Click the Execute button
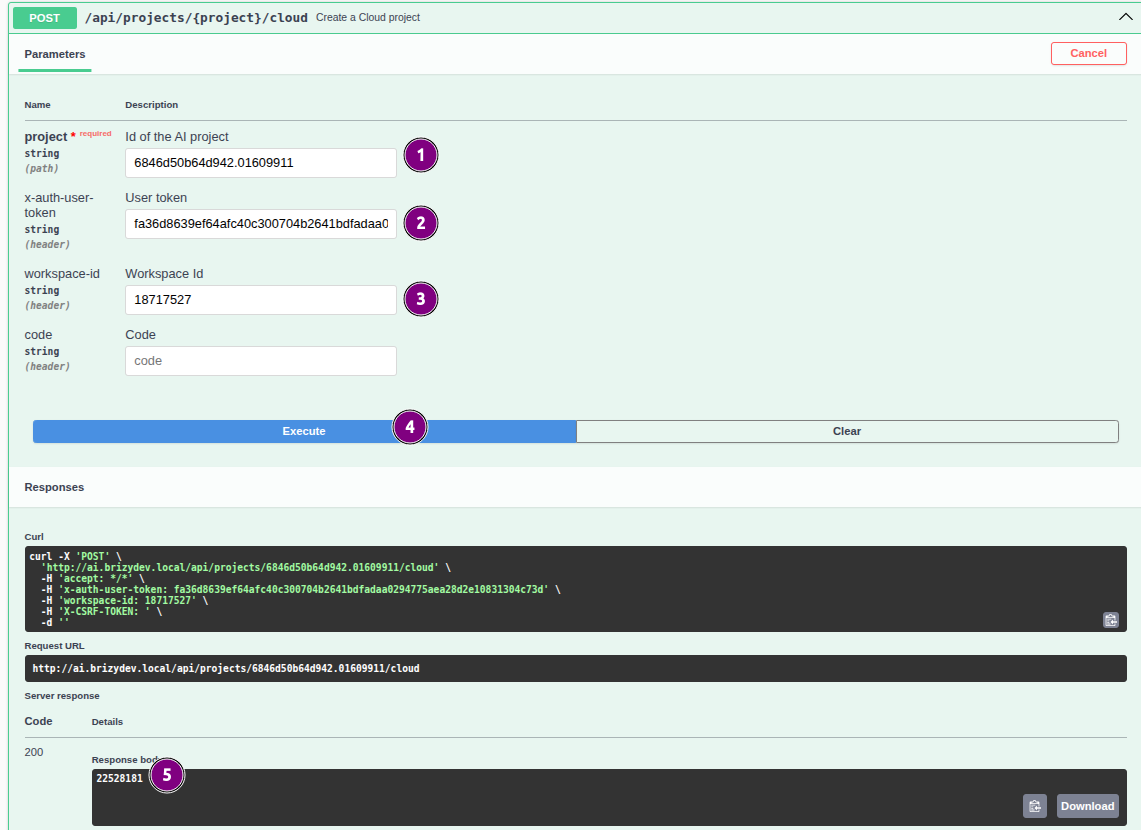The image size is (1141, 830). click(x=304, y=431)
